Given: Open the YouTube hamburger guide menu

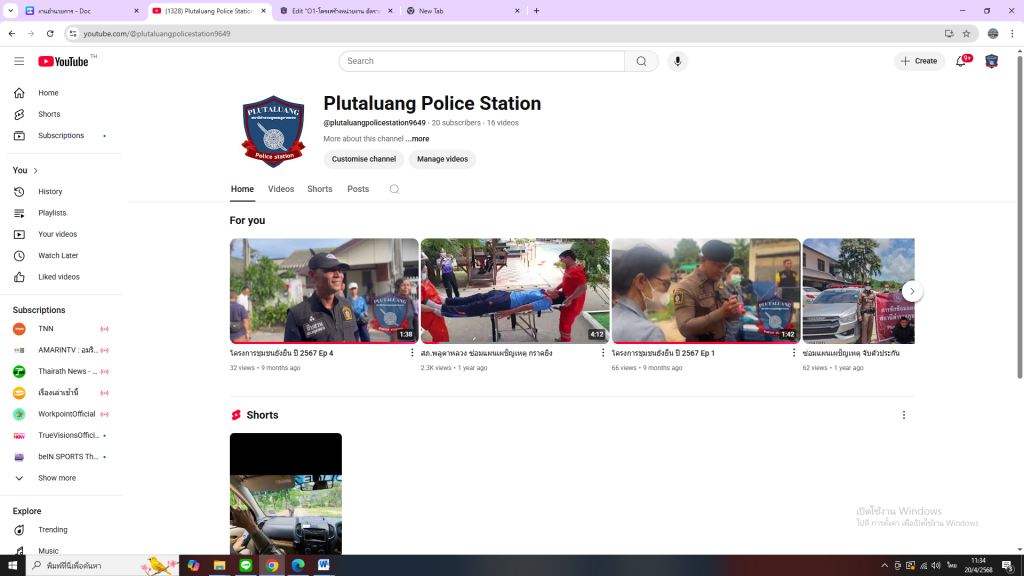Looking at the screenshot, I should pyautogui.click(x=19, y=61).
